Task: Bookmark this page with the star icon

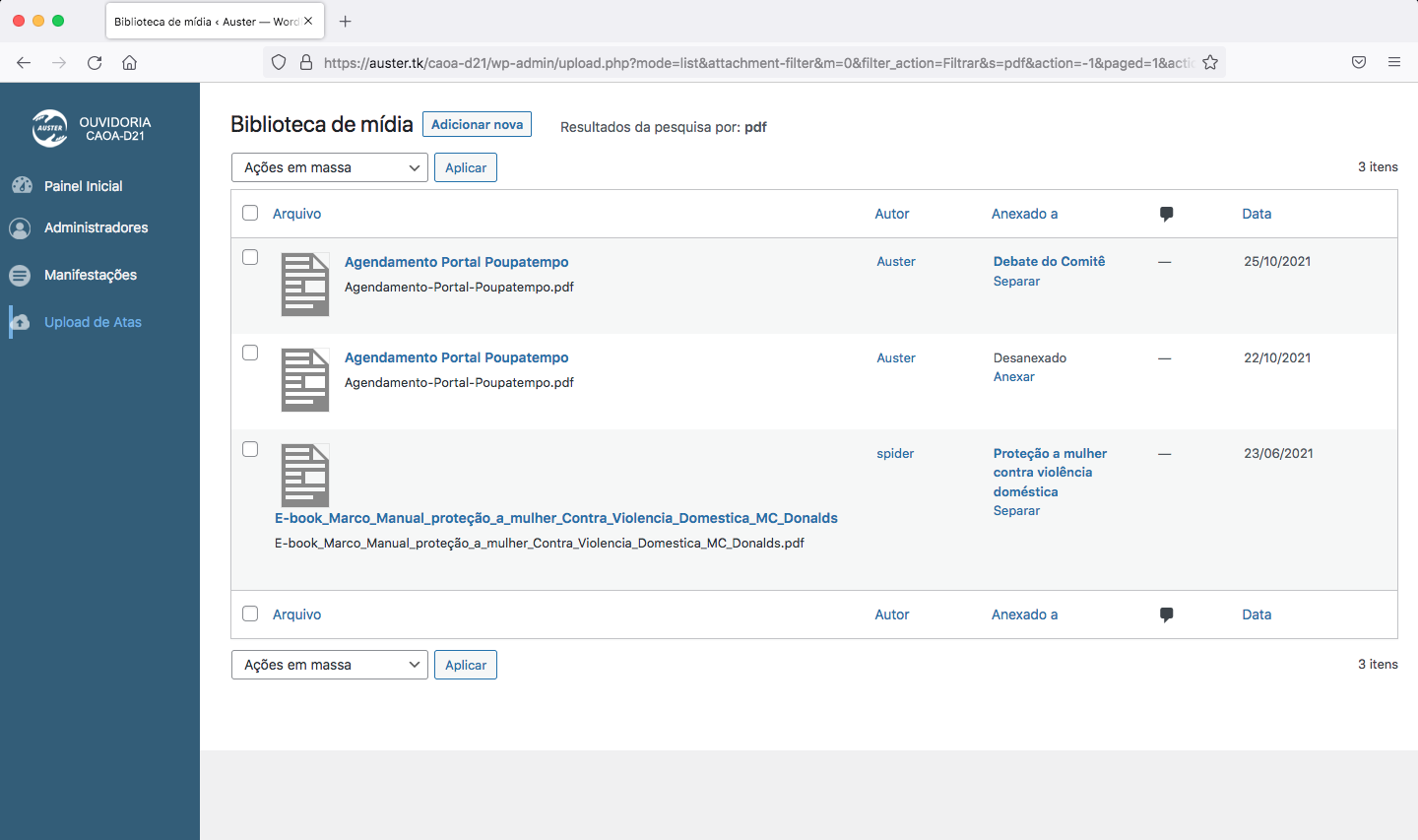Action: point(1210,62)
